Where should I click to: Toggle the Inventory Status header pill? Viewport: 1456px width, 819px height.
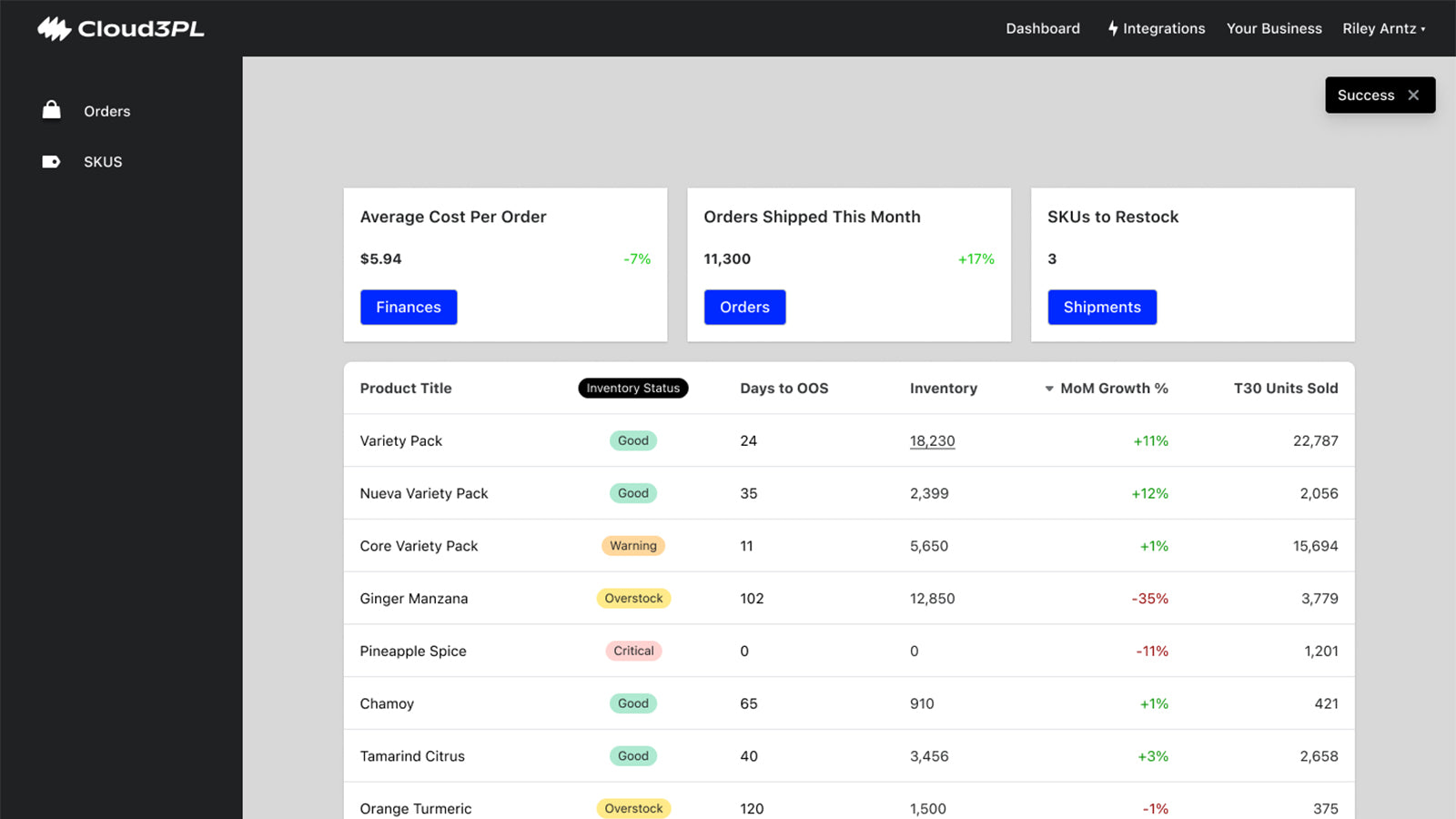point(633,389)
